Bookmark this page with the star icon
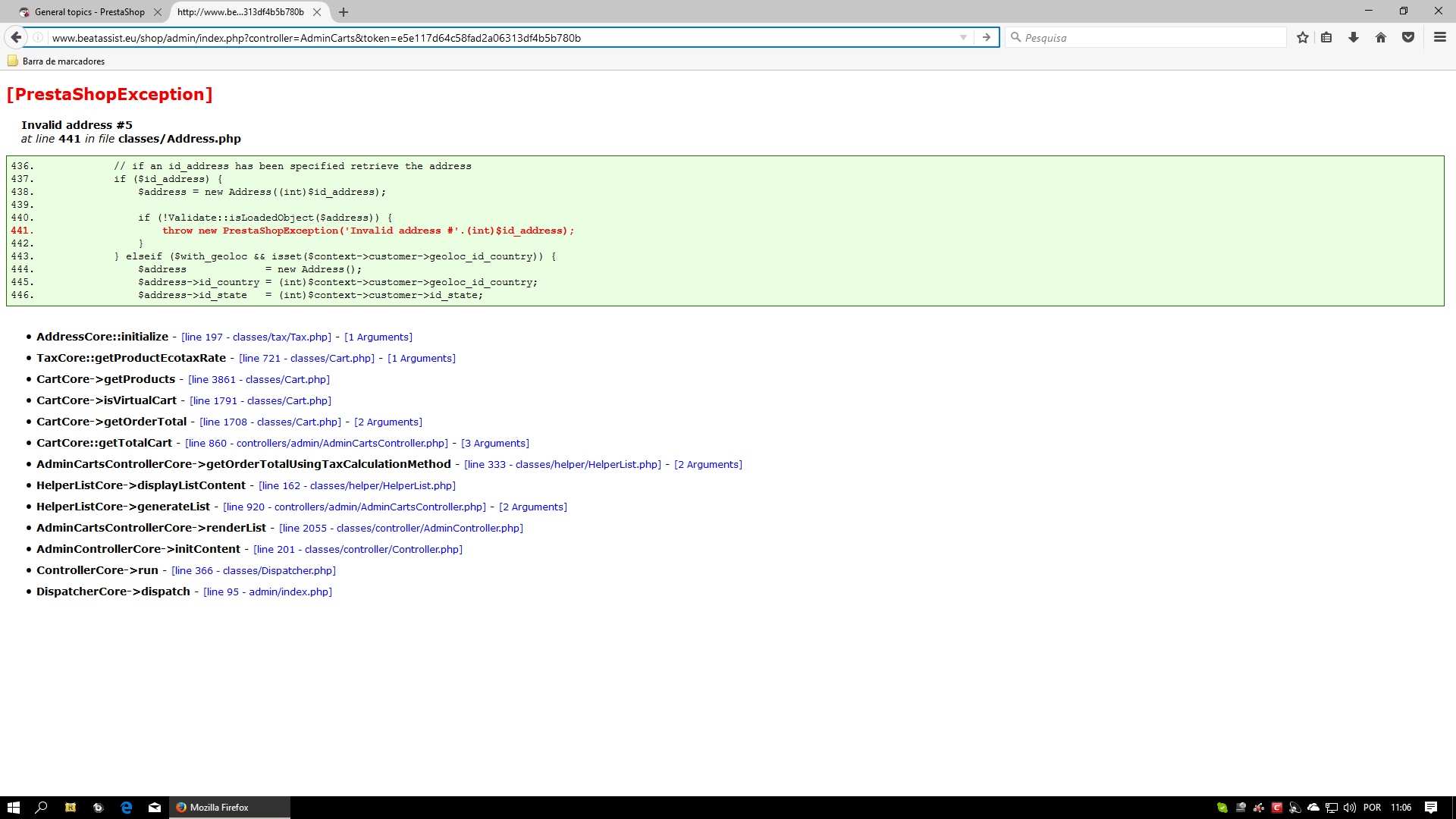The image size is (1456, 819). click(x=1303, y=37)
